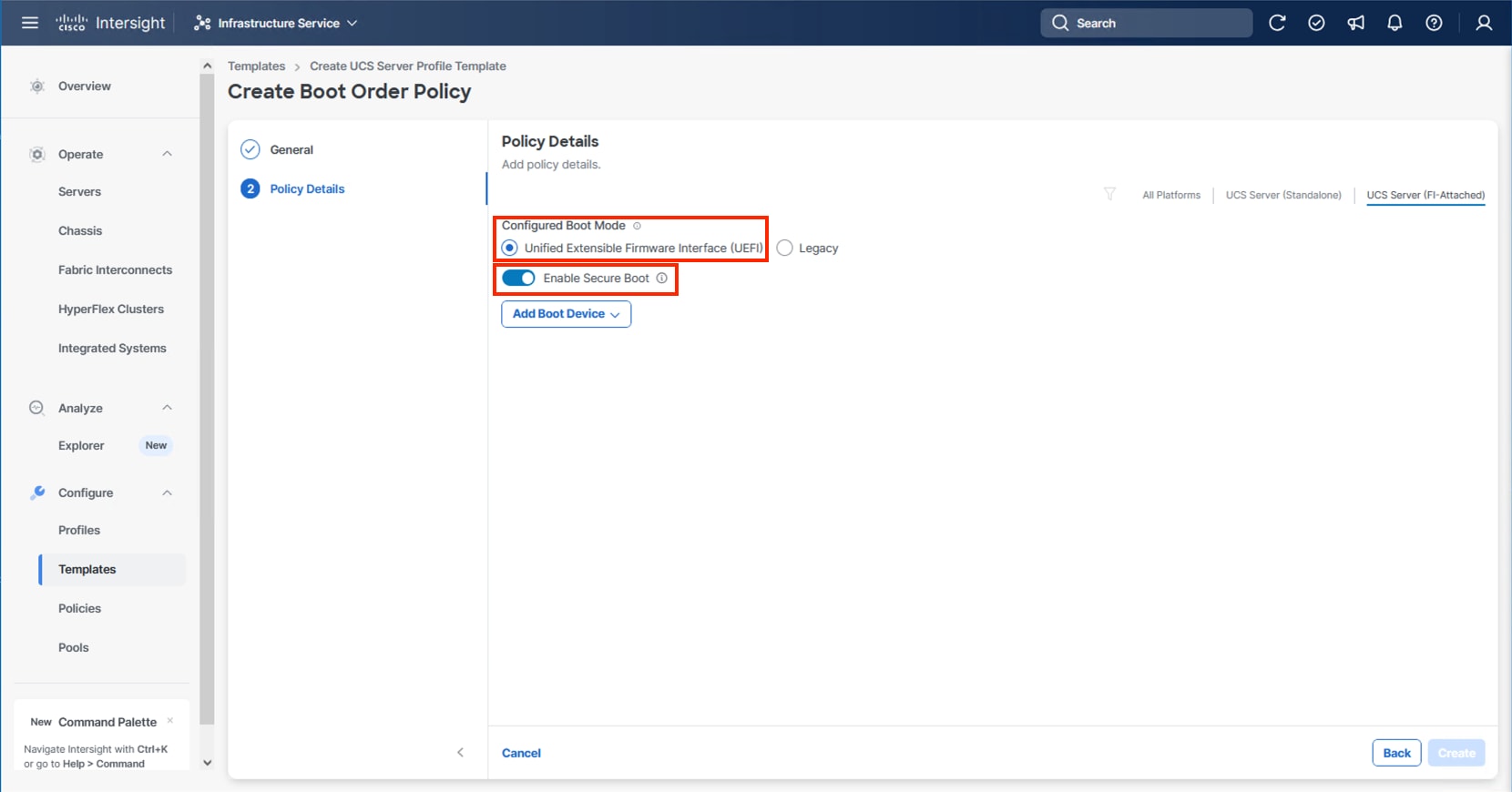Image resolution: width=1512 pixels, height=792 pixels.
Task: Collapse the Operate sidebar section
Action: [x=167, y=154]
